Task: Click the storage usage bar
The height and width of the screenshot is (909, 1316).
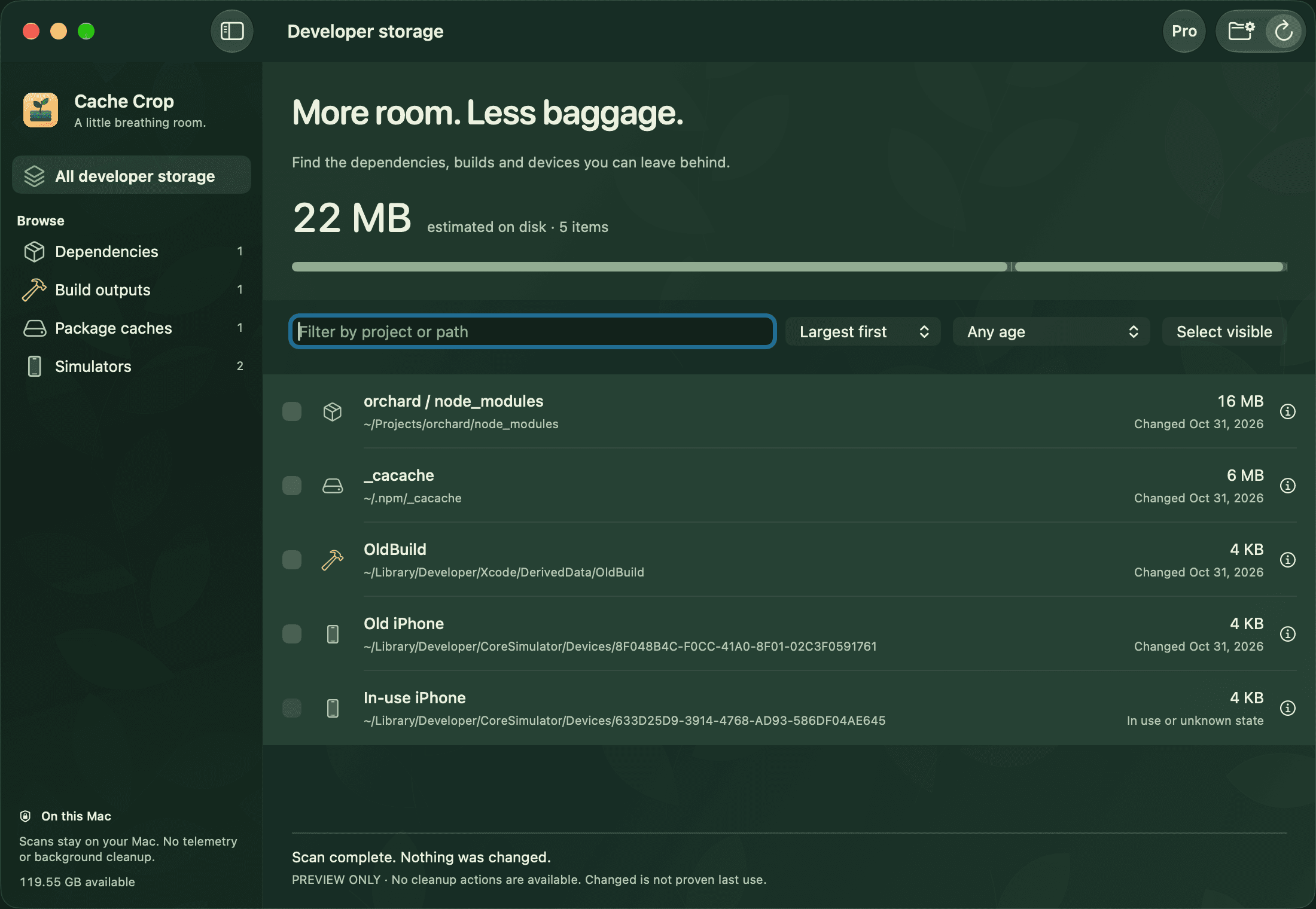Action: pos(789,267)
